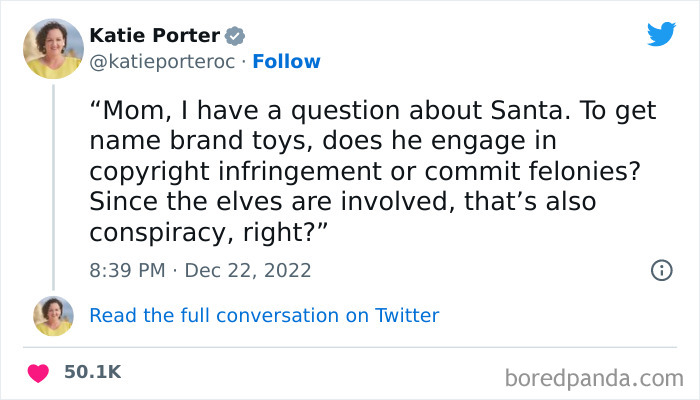This screenshot has width=700, height=400.
Task: Click the 8:39 PM time
Action: pyautogui.click(x=129, y=270)
